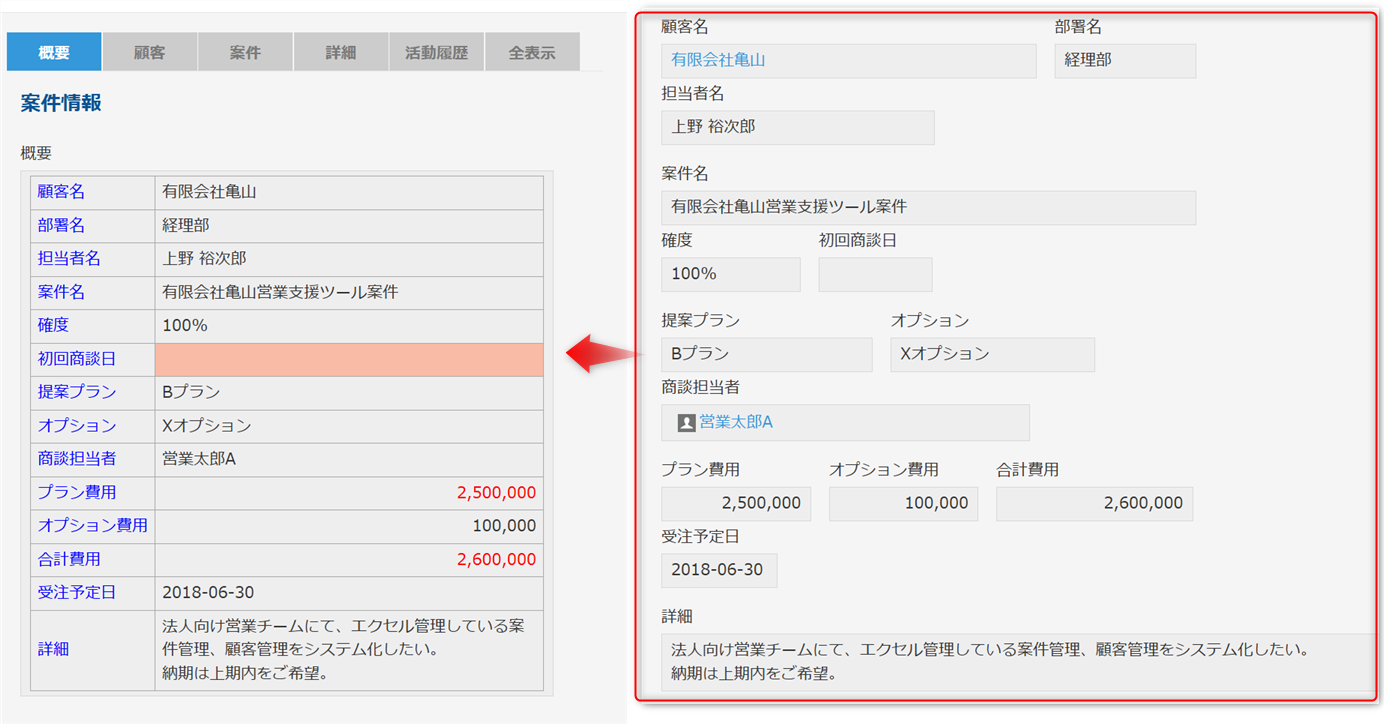Click 営業太郎A in the summary table
This screenshot has height=724, width=1384.
coord(199,459)
